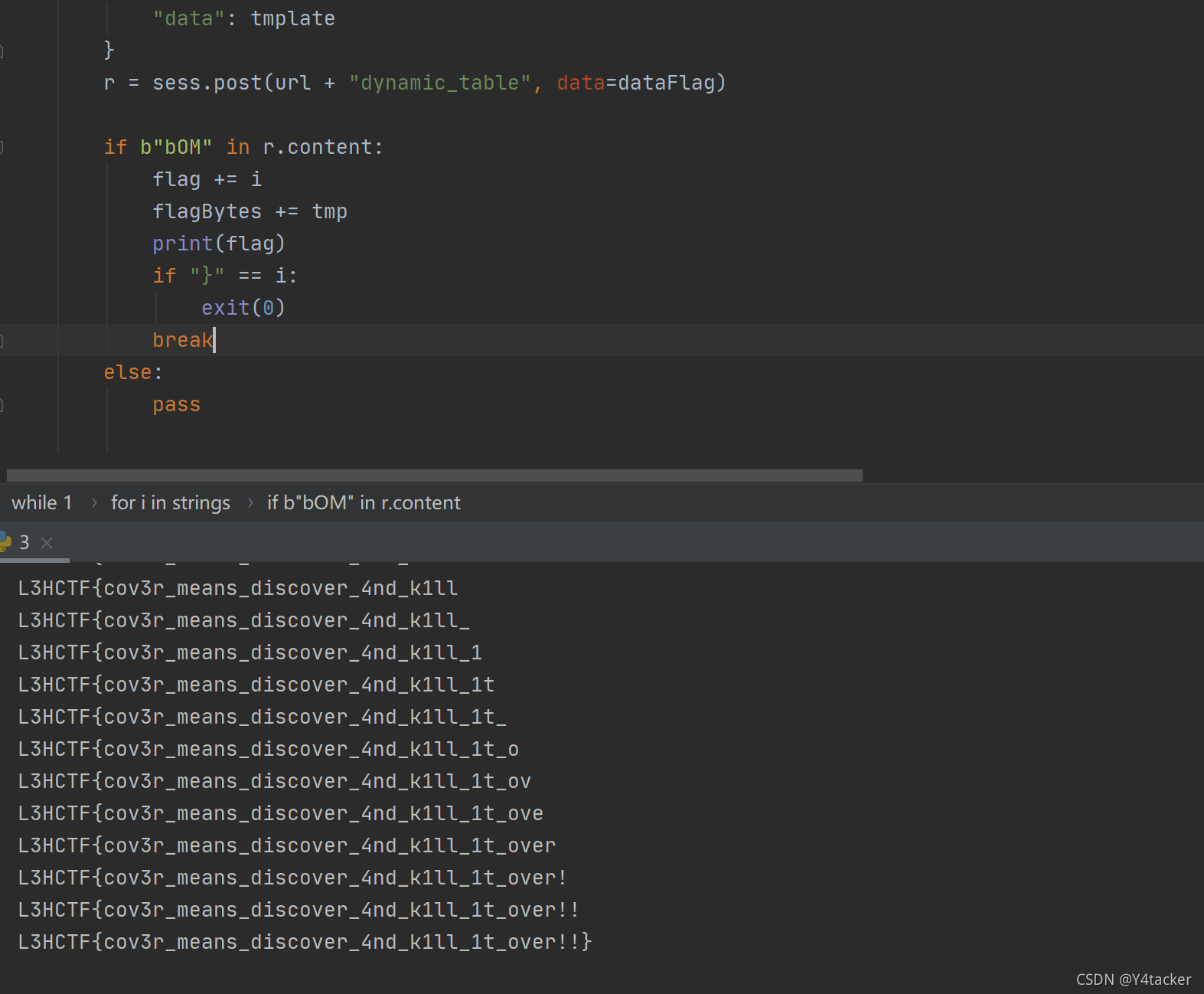Image resolution: width=1204 pixels, height=994 pixels.
Task: Click output line ending with '4nd_k1ll_'
Action: coord(244,620)
